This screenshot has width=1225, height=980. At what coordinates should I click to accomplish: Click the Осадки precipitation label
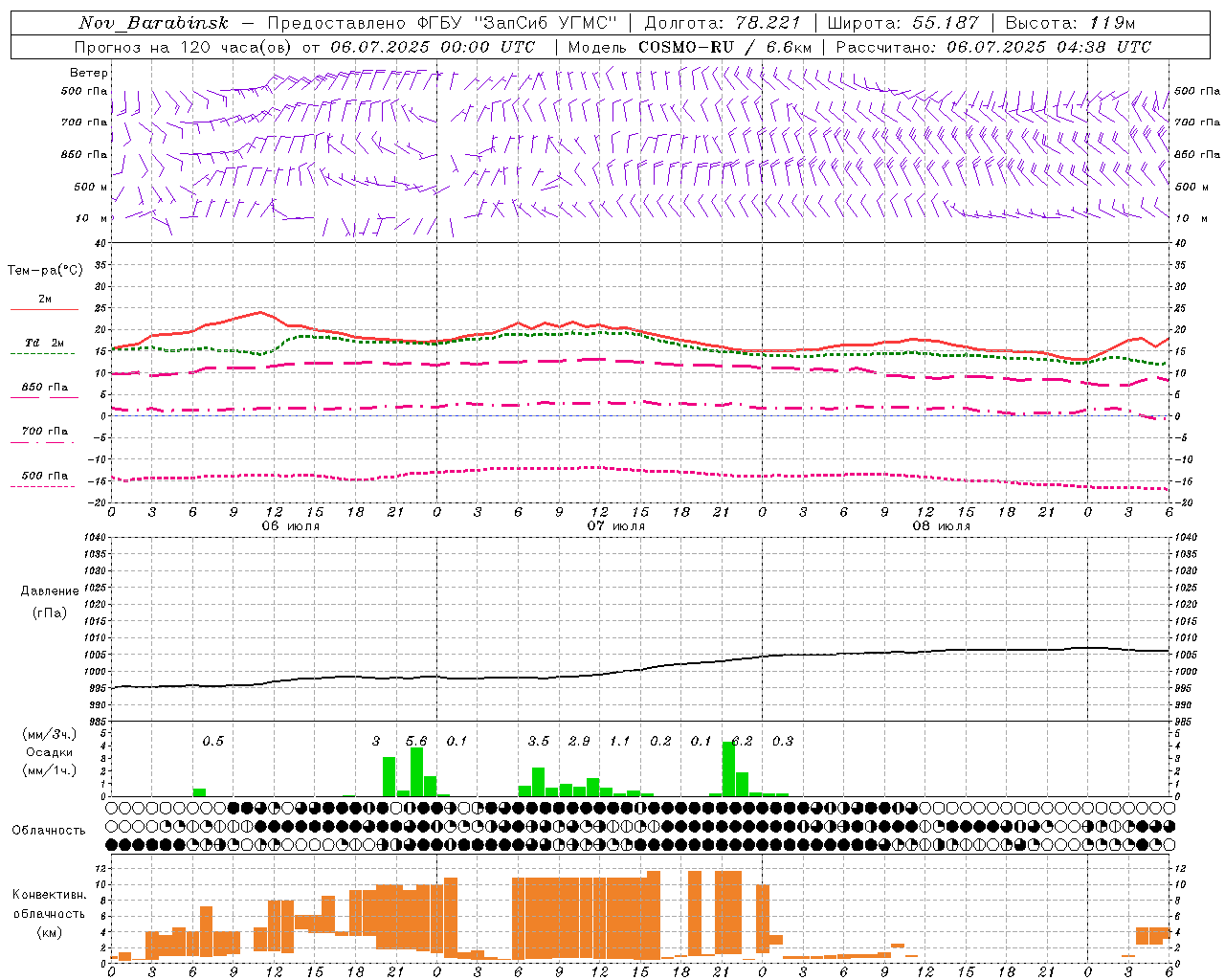50,752
